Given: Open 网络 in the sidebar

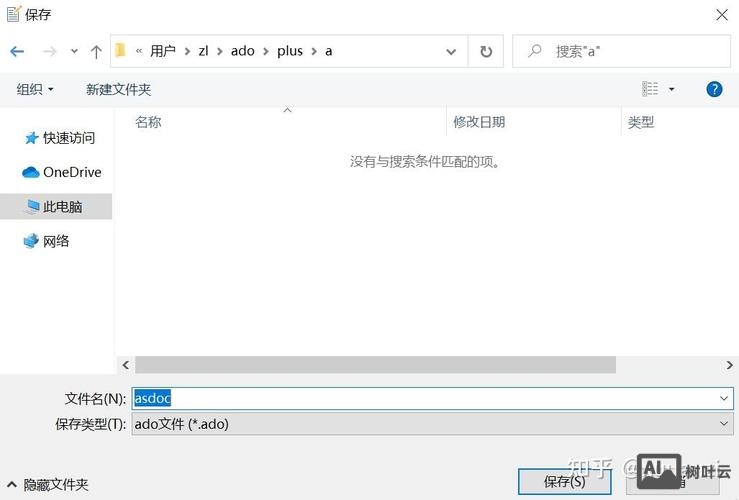Looking at the screenshot, I should pos(46,241).
